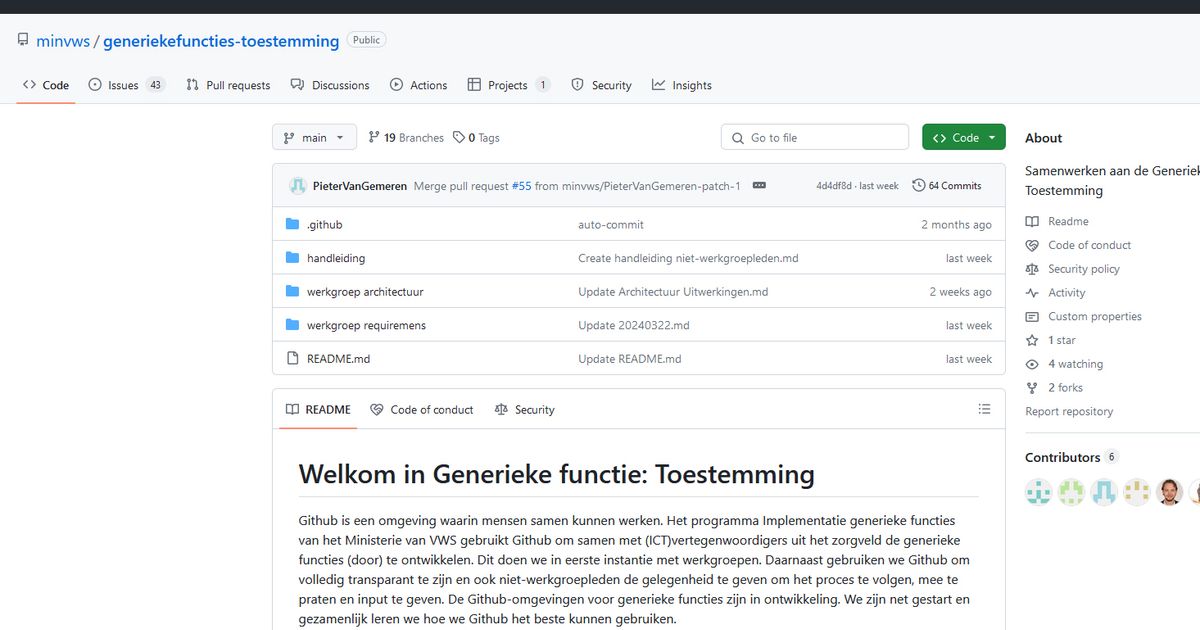Click the Report repository link
This screenshot has width=1200, height=630.
1069,411
